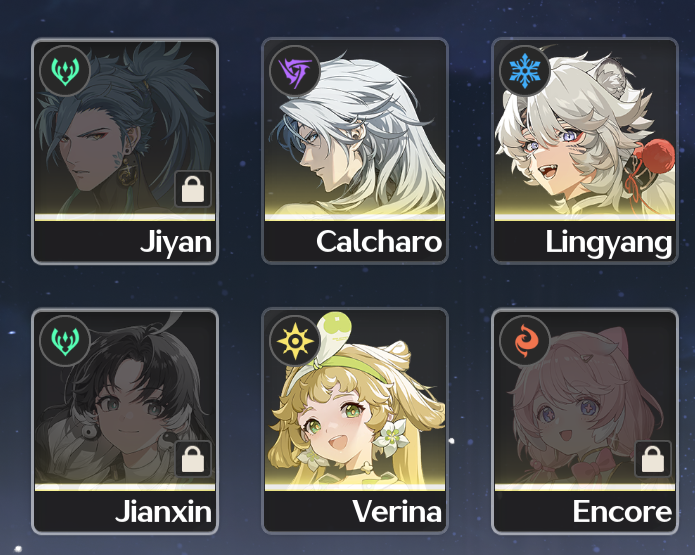
Task: Click the lock icon on Jiyan's card
Action: pos(193,189)
